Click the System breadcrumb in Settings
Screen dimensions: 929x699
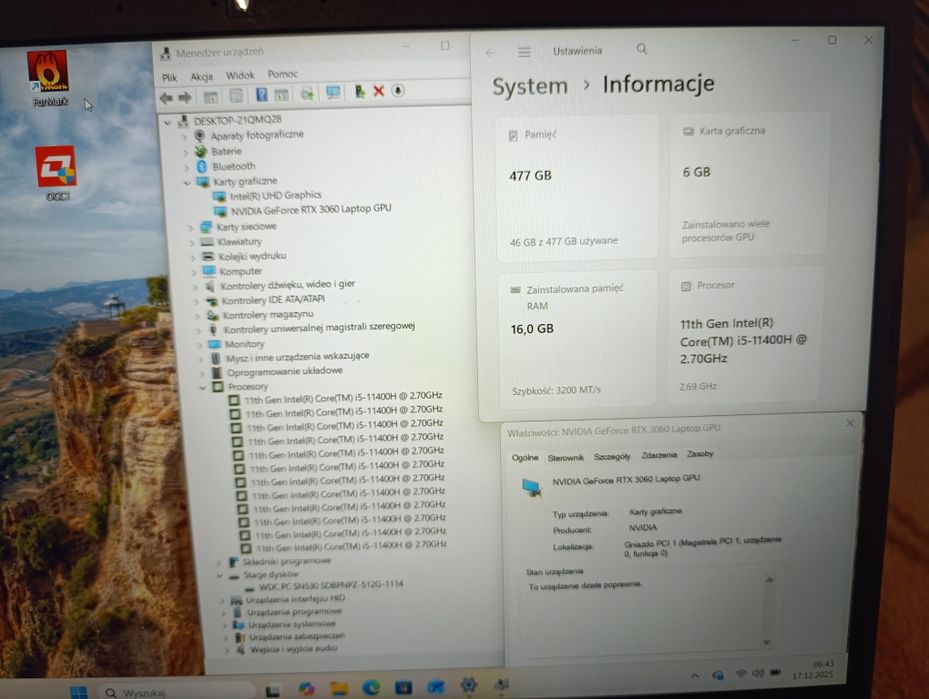(530, 86)
